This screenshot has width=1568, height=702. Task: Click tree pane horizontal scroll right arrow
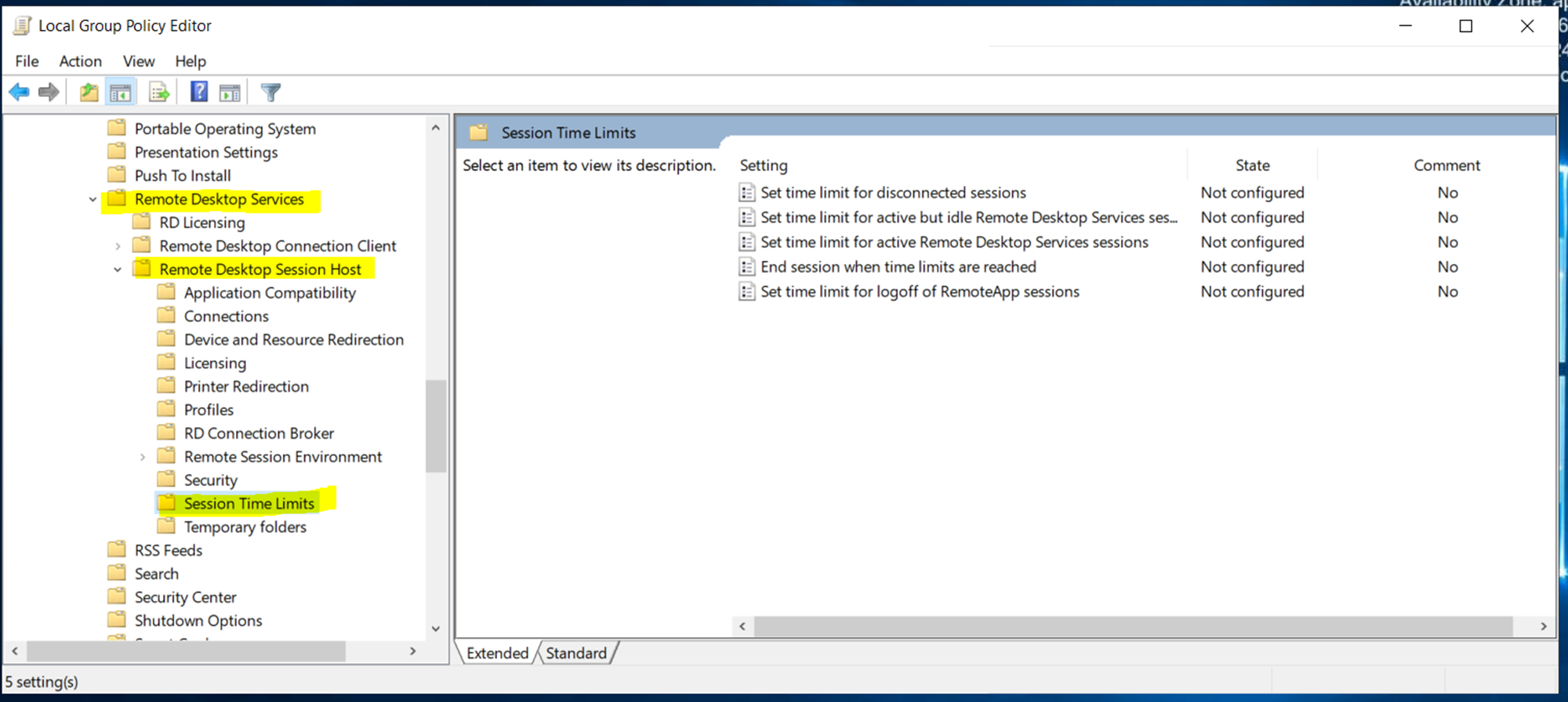click(413, 651)
